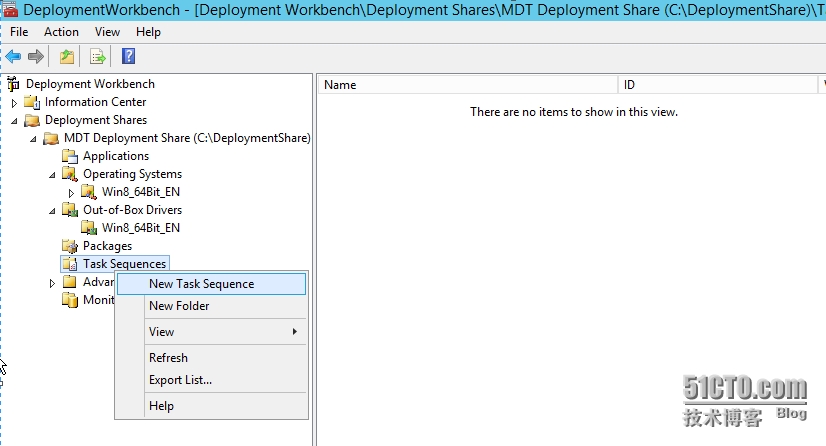Click the Back arrow toolbar icon

tap(13, 56)
